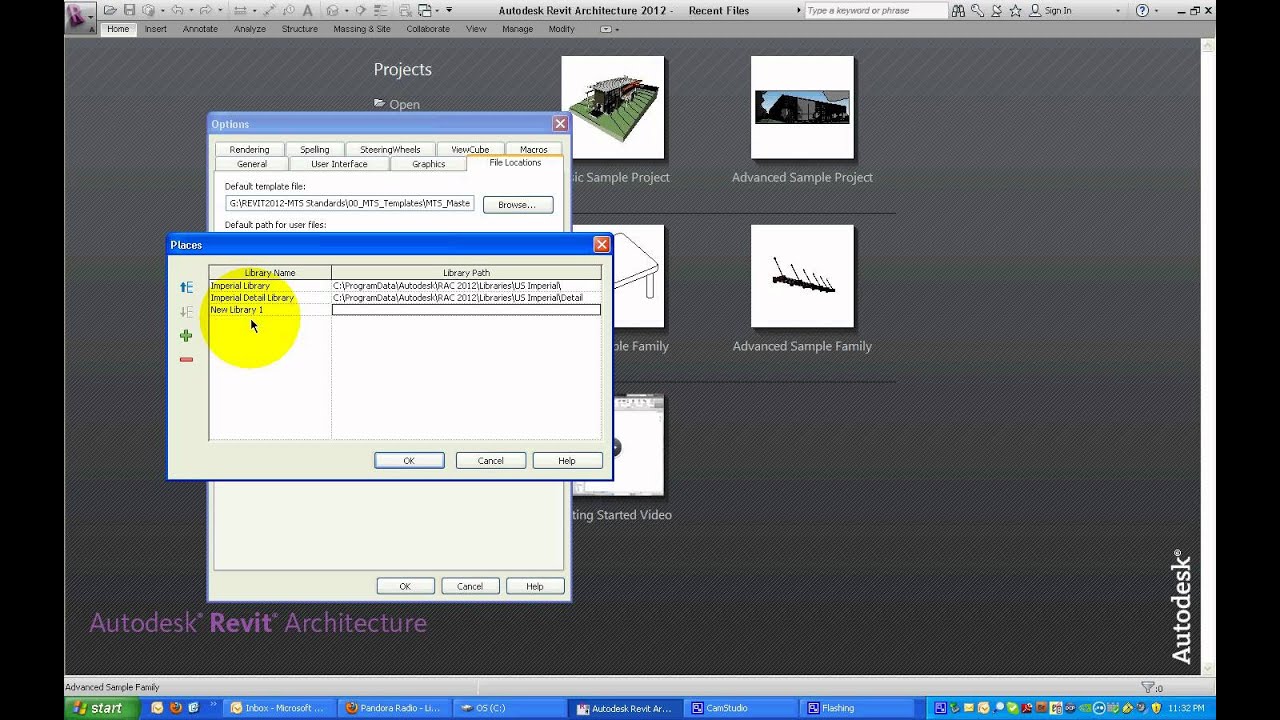
Task: Select the Imperial Detail Library row name
Action: [x=252, y=298]
